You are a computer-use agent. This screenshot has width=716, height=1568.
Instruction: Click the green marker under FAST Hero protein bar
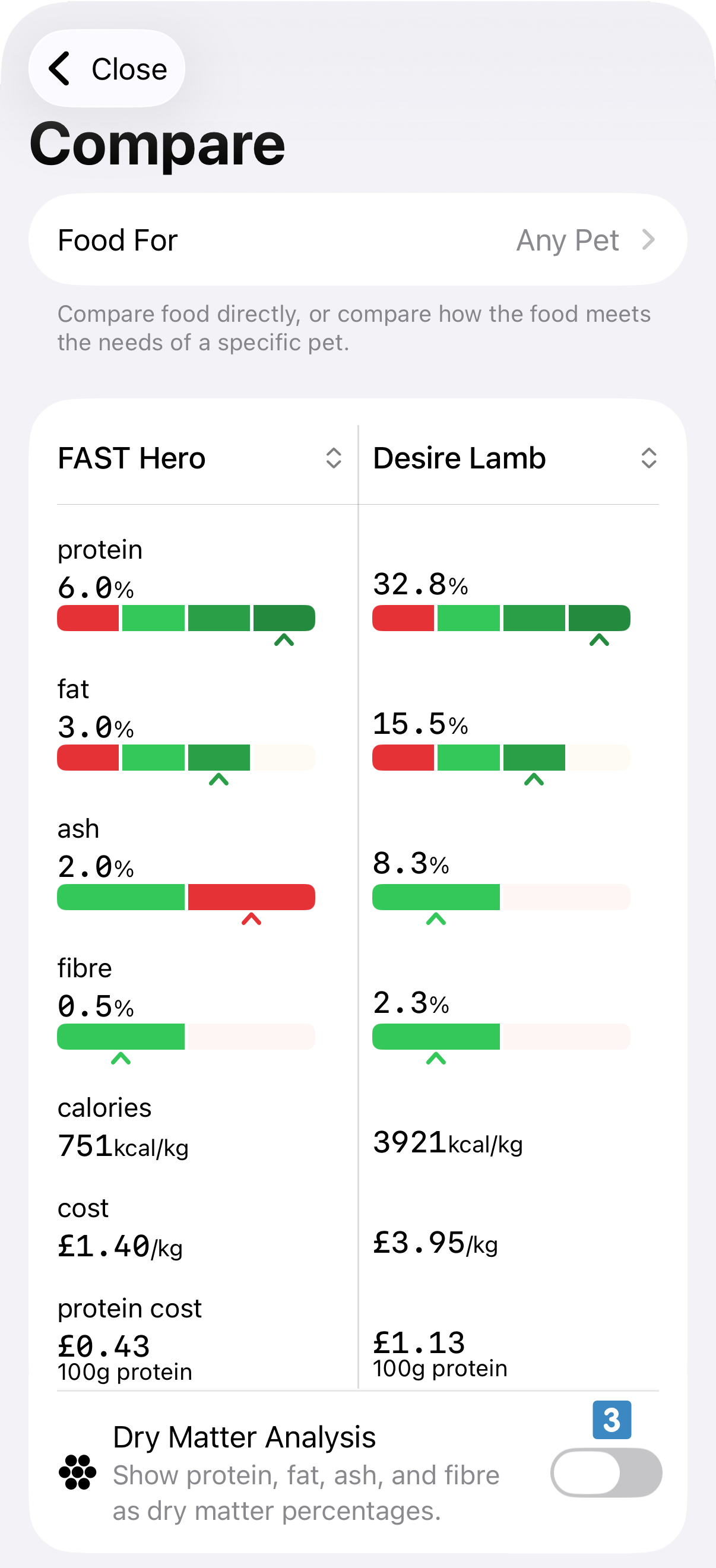click(284, 640)
